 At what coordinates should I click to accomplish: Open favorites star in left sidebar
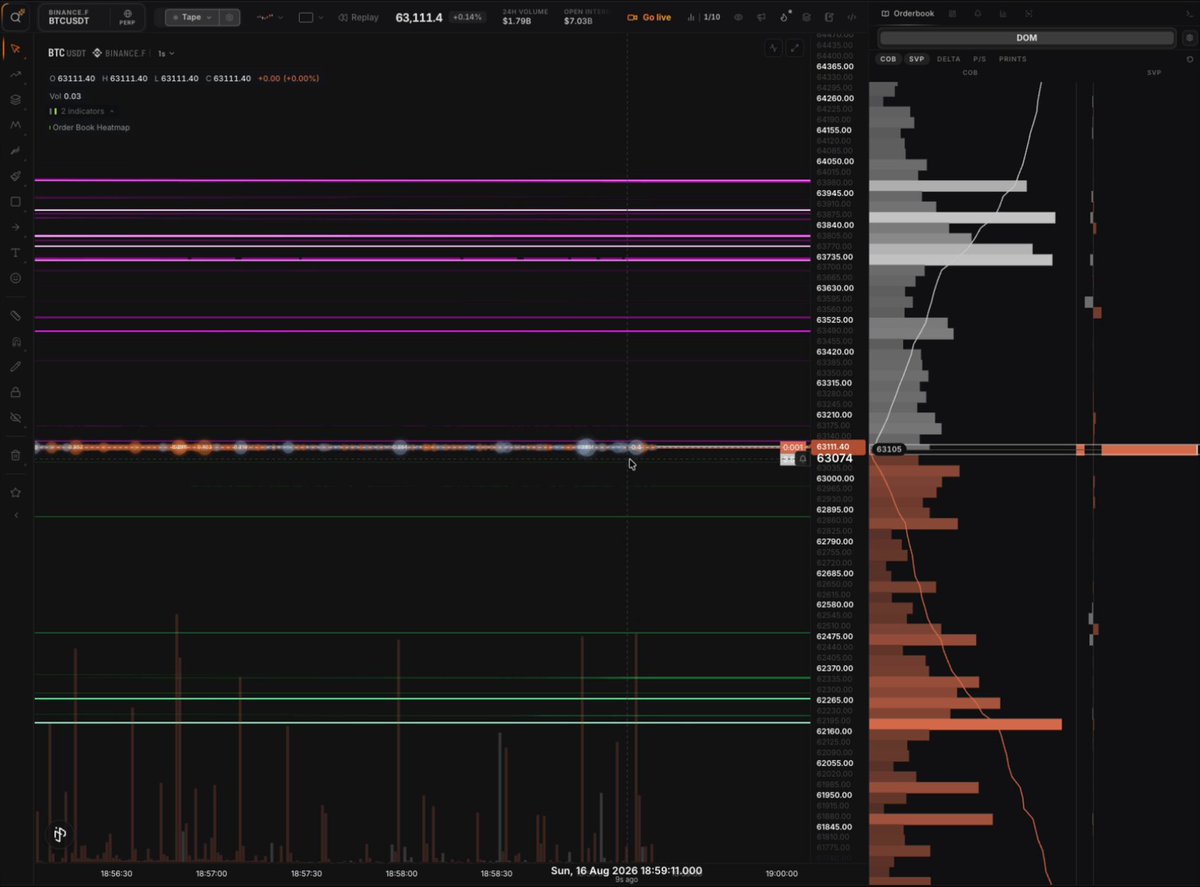click(x=16, y=492)
